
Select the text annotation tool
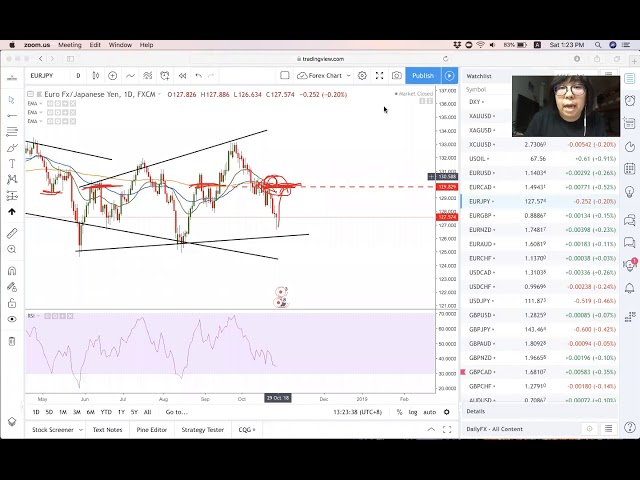12,163
